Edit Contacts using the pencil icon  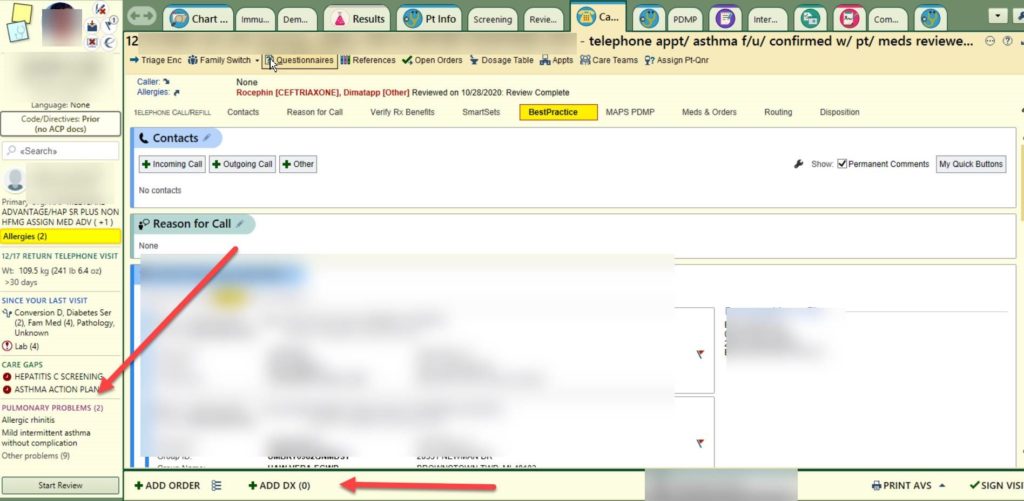coord(207,138)
